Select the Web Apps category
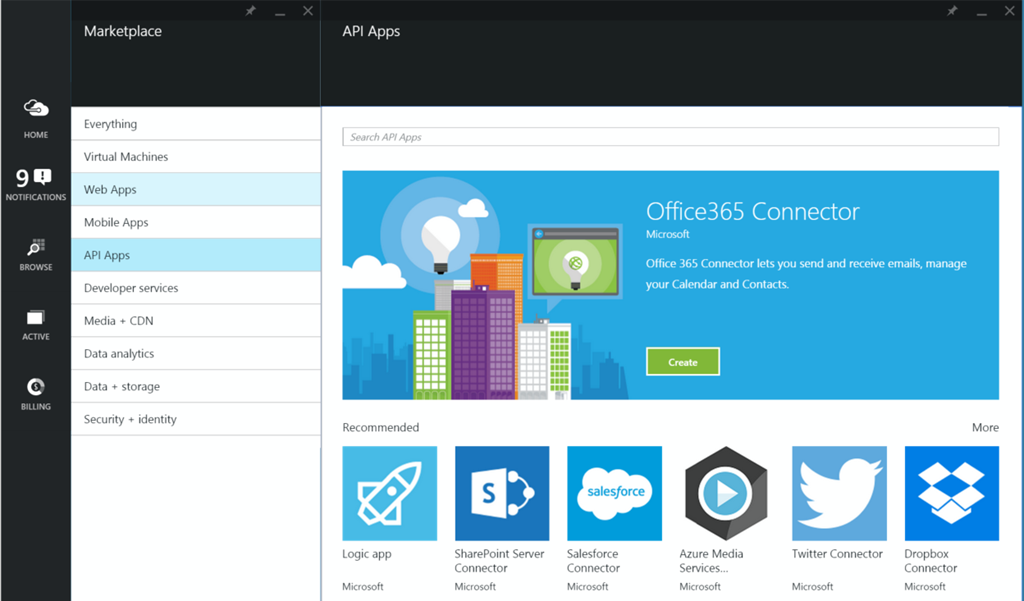 point(196,189)
